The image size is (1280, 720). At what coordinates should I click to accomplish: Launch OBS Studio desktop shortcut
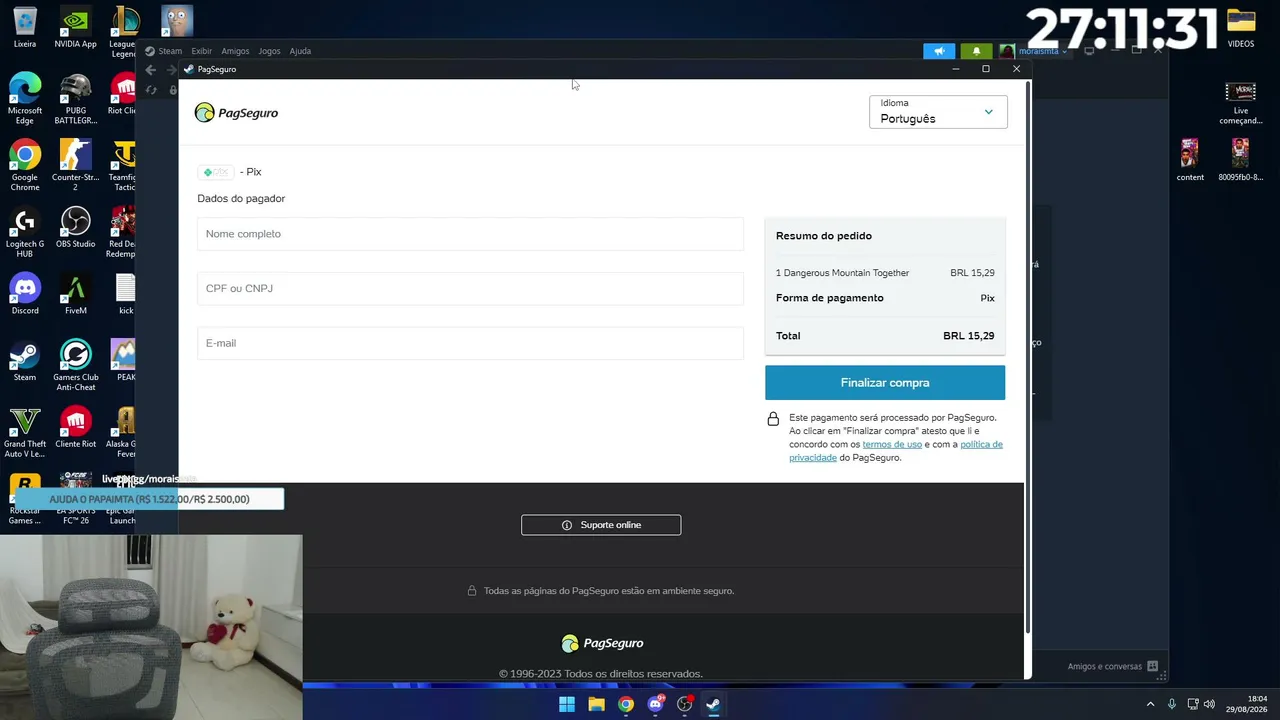click(x=75, y=227)
